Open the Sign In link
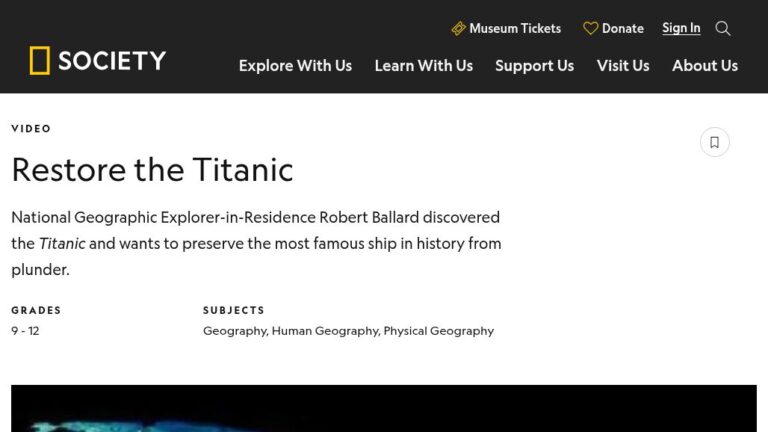 click(681, 28)
